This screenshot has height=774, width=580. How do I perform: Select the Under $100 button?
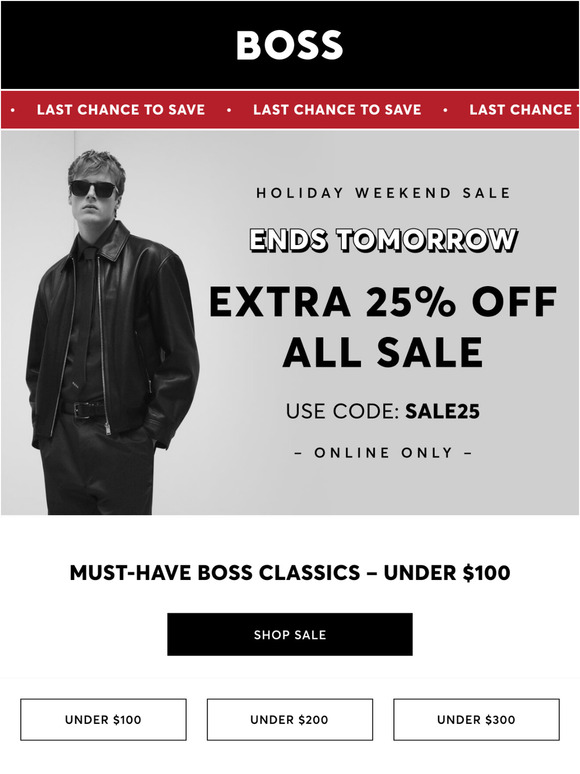coord(103,720)
